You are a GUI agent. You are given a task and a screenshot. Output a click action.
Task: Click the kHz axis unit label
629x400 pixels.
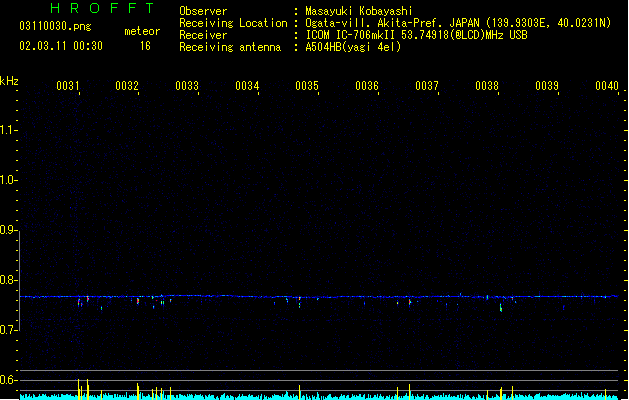point(9,81)
